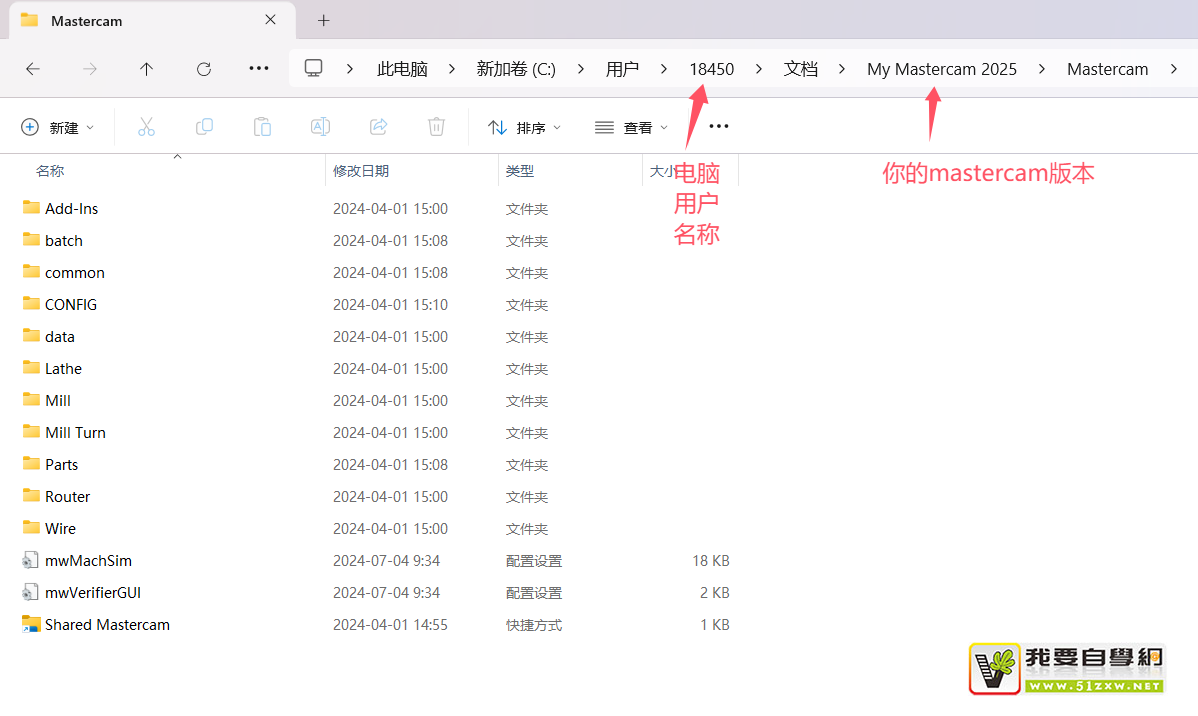The height and width of the screenshot is (716, 1198).
Task: Open a new tab with plus button
Action: [x=323, y=20]
